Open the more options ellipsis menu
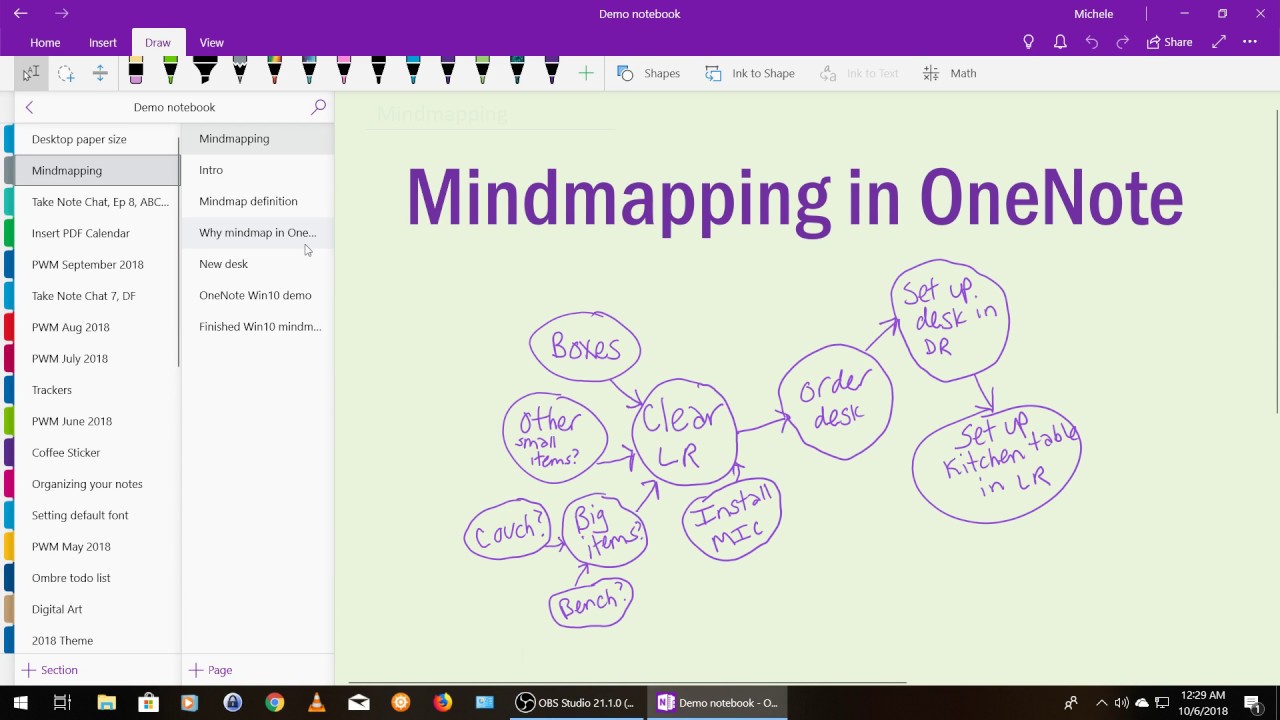This screenshot has height=720, width=1280. [x=1250, y=42]
